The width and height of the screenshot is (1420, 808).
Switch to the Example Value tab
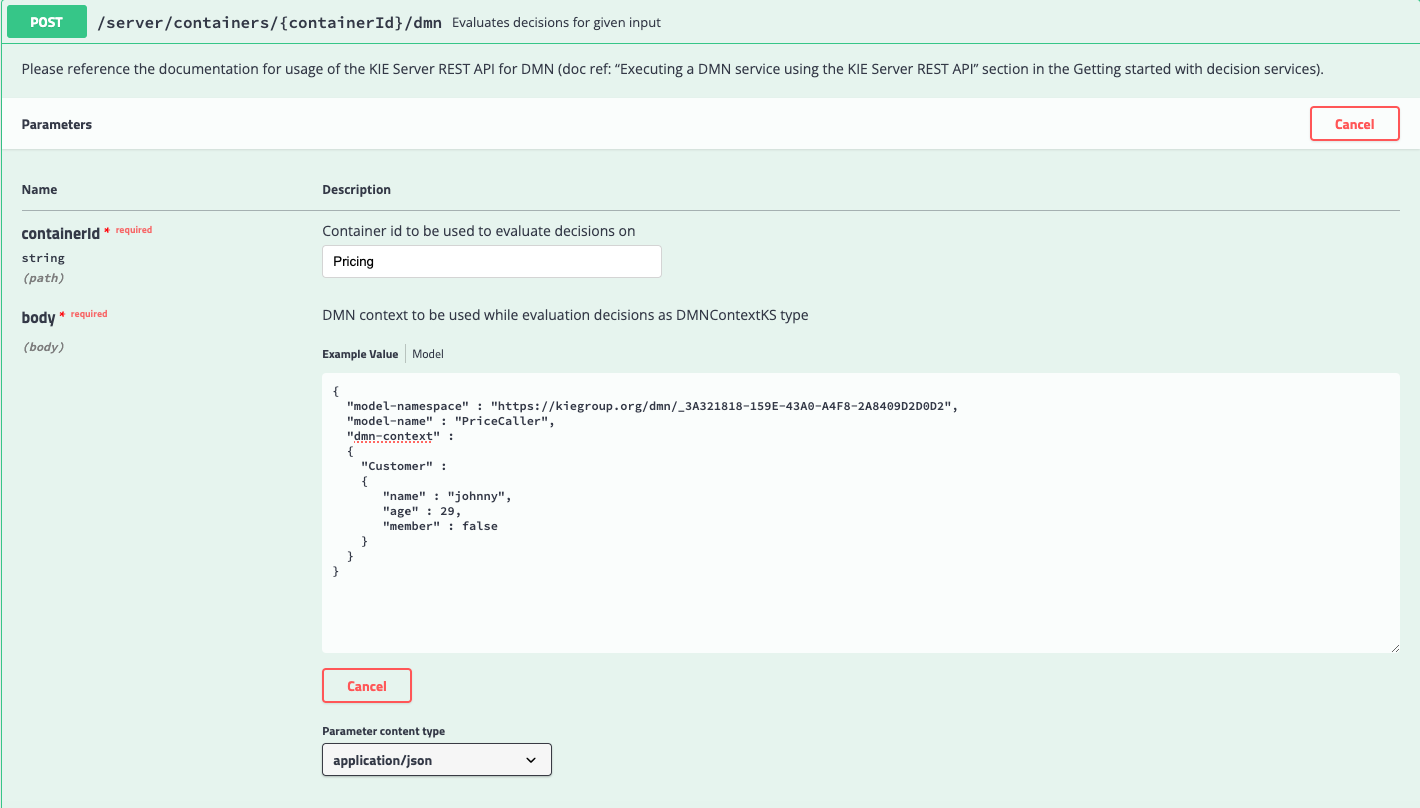360,354
